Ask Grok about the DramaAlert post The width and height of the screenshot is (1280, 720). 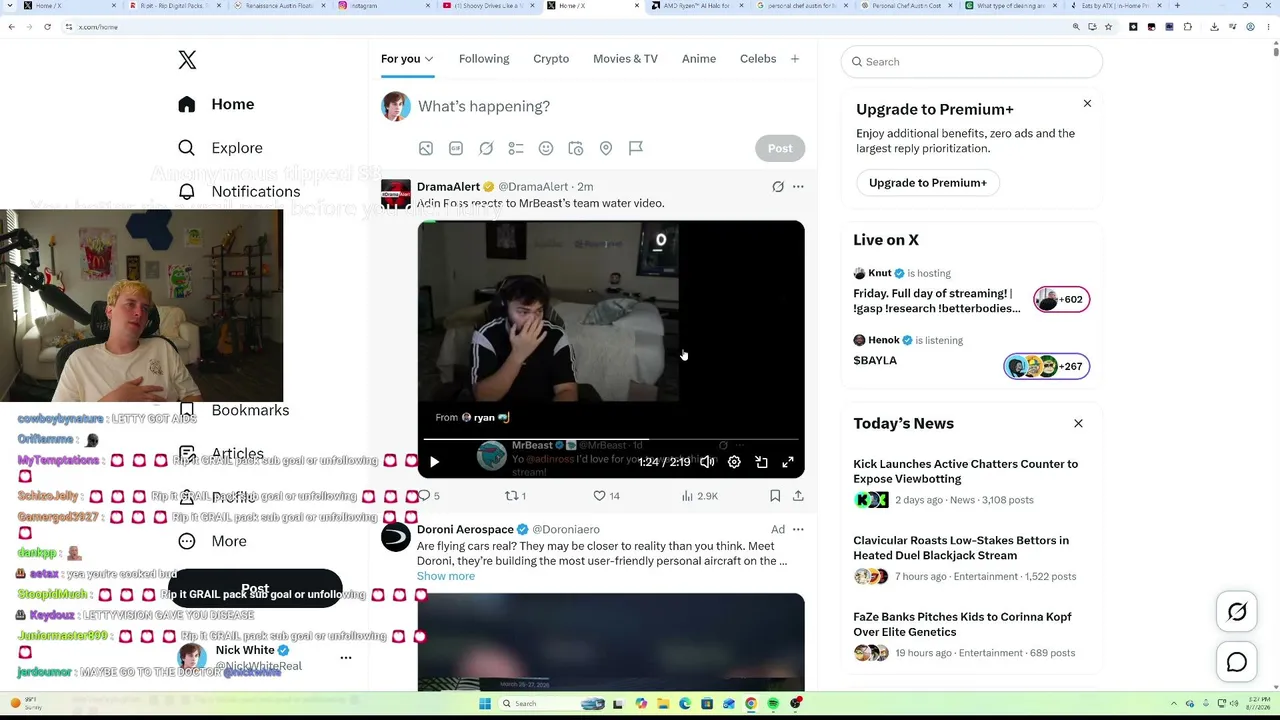[x=778, y=187]
